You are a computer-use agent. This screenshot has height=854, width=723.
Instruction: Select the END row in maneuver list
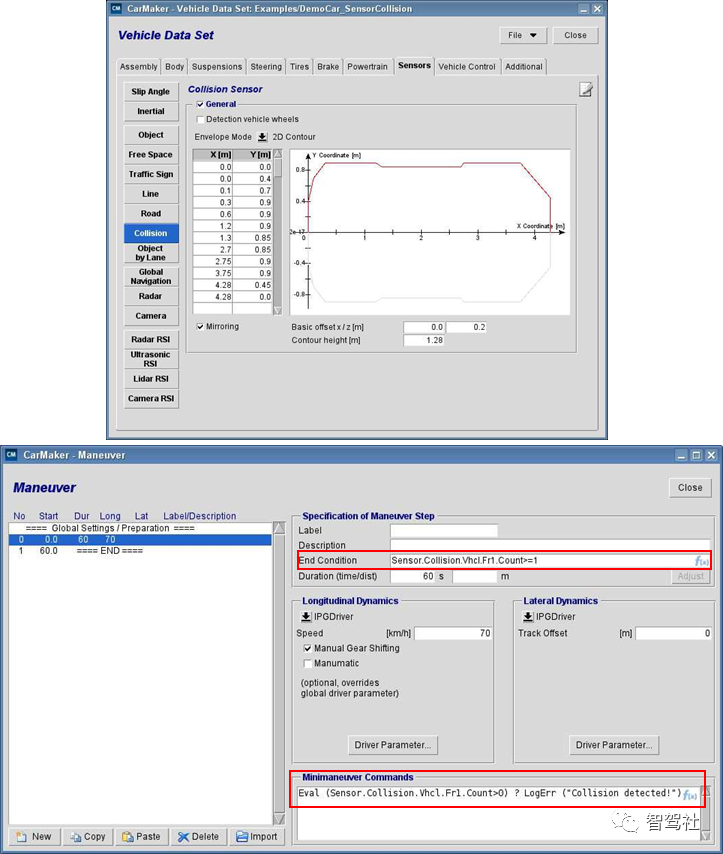(140, 551)
